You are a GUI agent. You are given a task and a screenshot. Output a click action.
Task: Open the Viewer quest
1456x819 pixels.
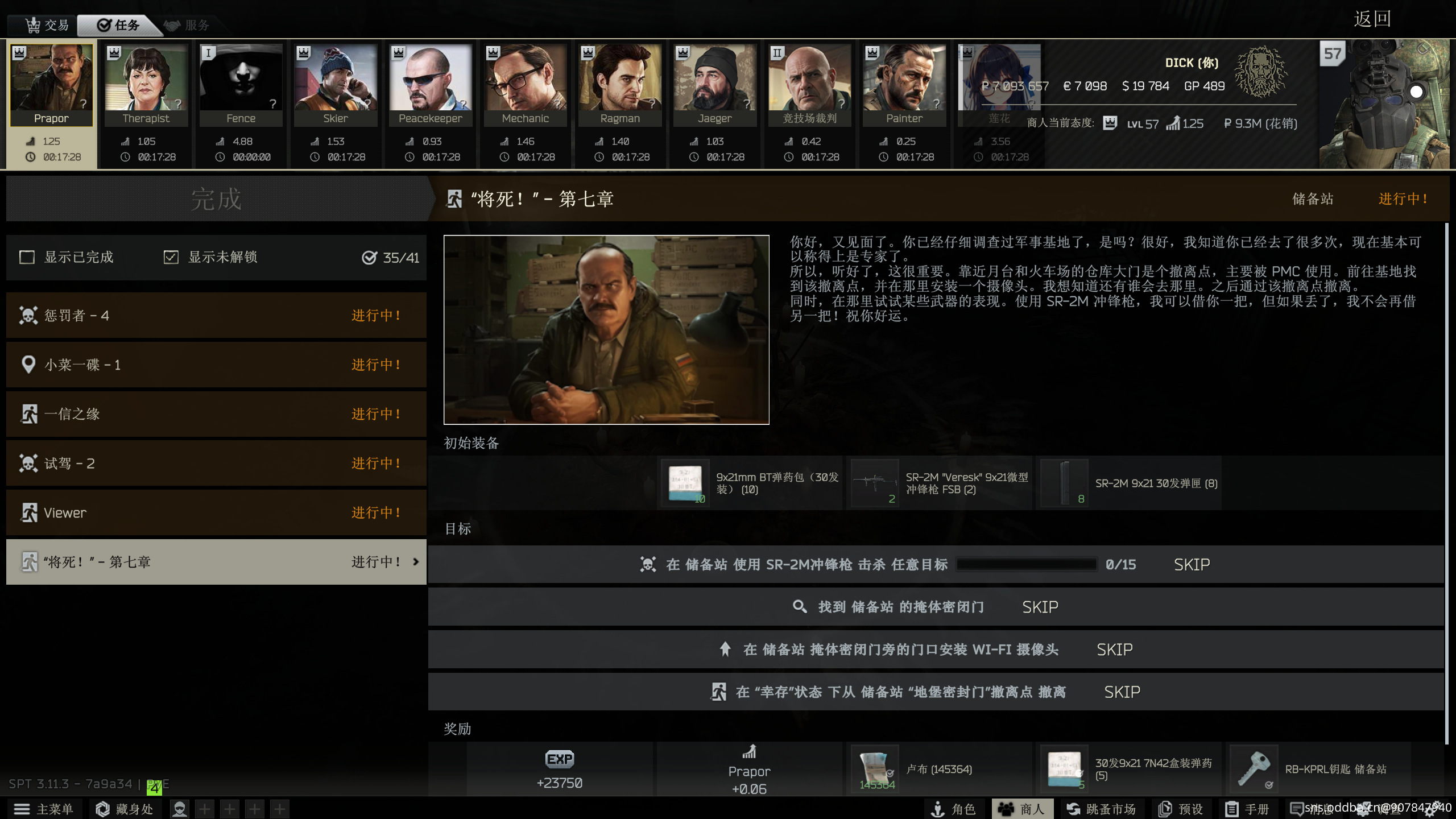tap(216, 512)
